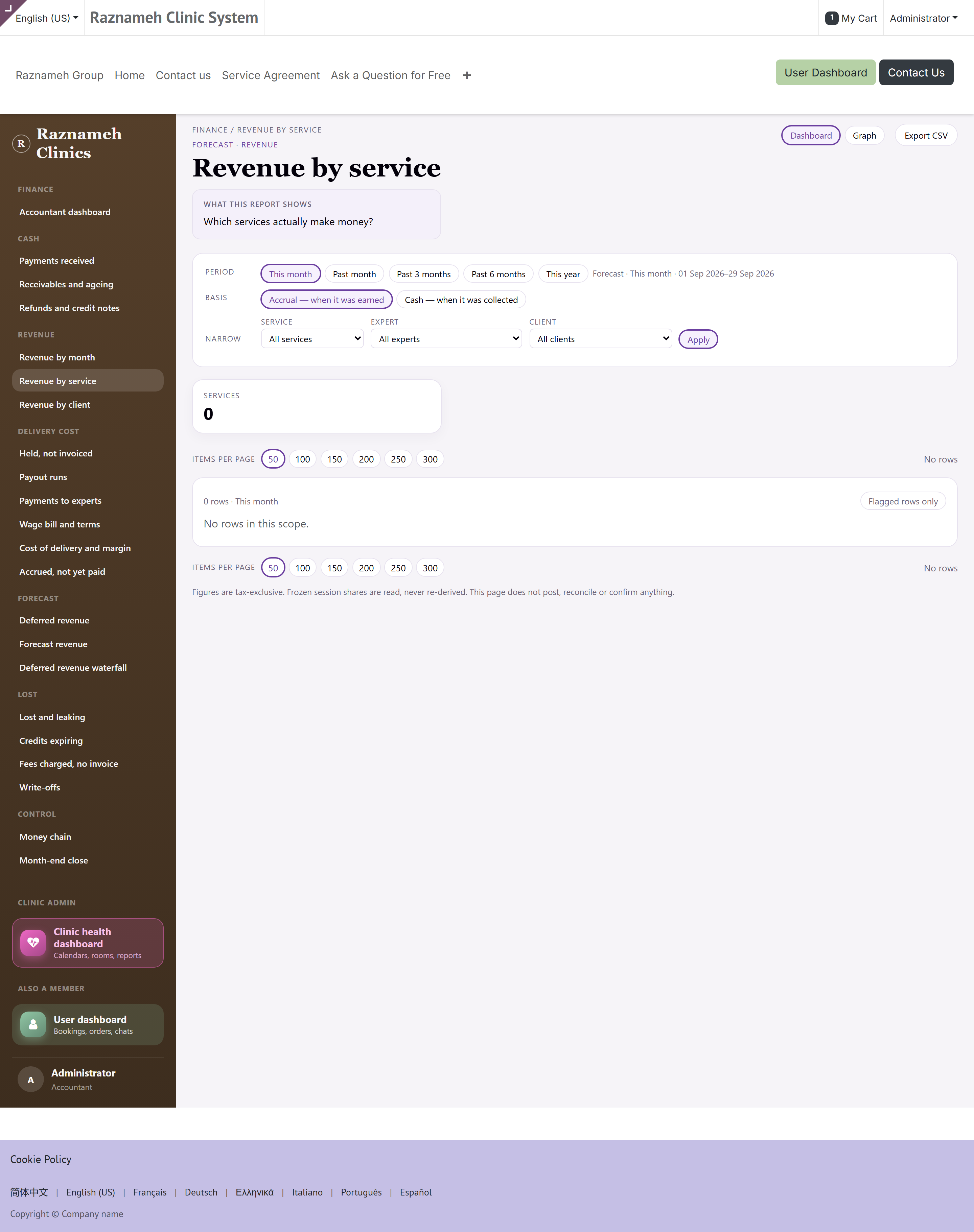Click the Raznameh Clinic System title
This screenshot has width=974, height=1232.
[x=174, y=18]
